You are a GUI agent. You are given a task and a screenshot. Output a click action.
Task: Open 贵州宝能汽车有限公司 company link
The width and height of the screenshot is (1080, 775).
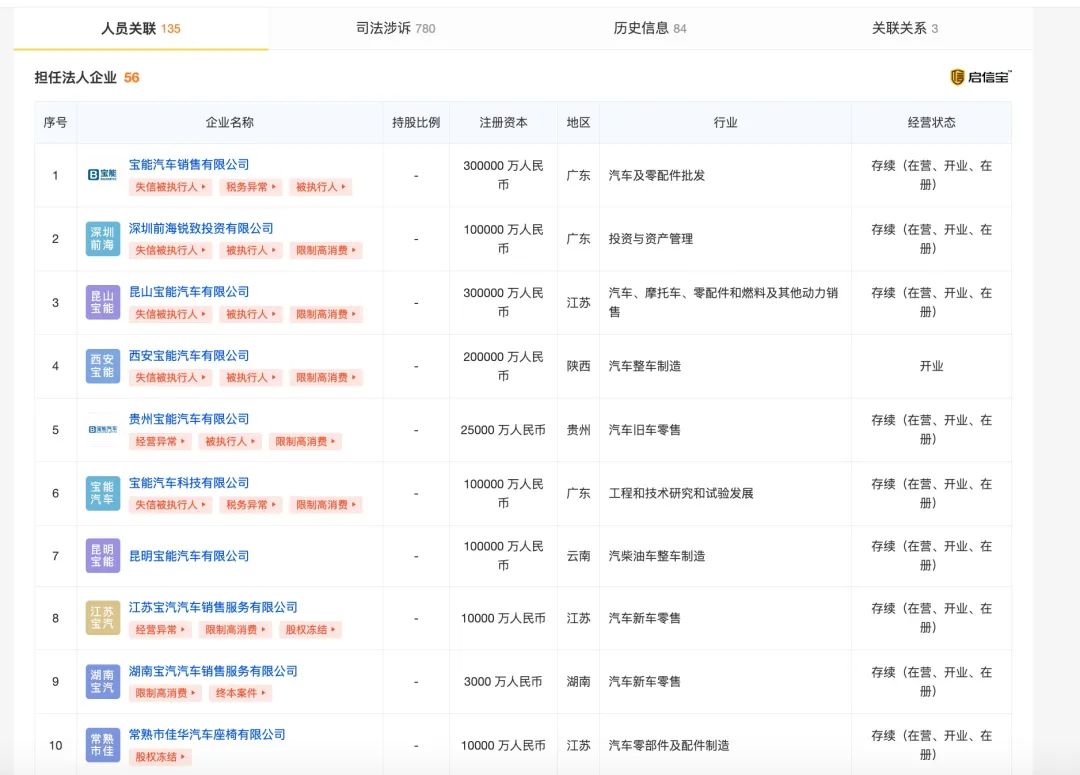[x=189, y=419]
